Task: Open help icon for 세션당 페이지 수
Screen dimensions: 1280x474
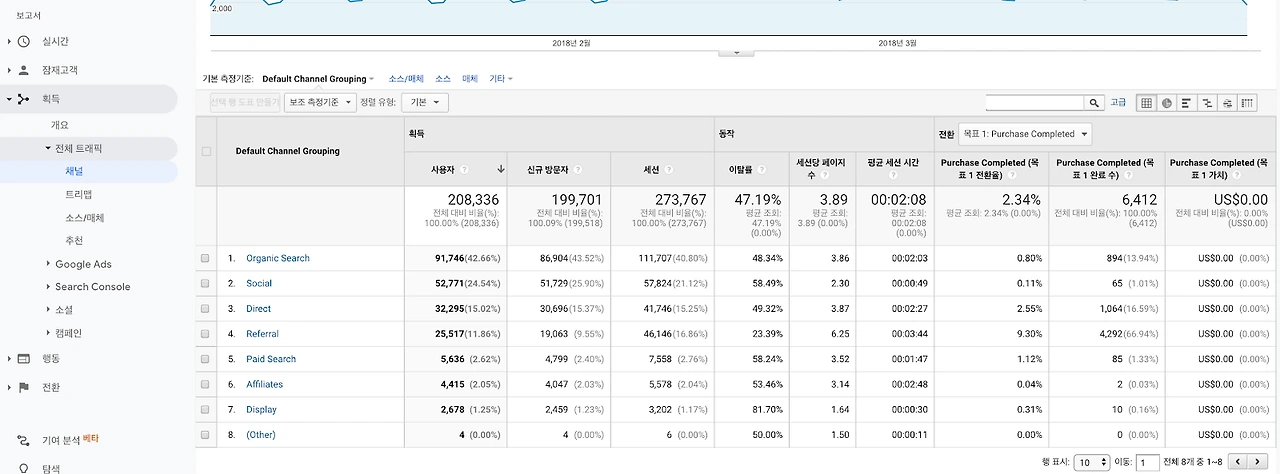Action: (x=823, y=174)
